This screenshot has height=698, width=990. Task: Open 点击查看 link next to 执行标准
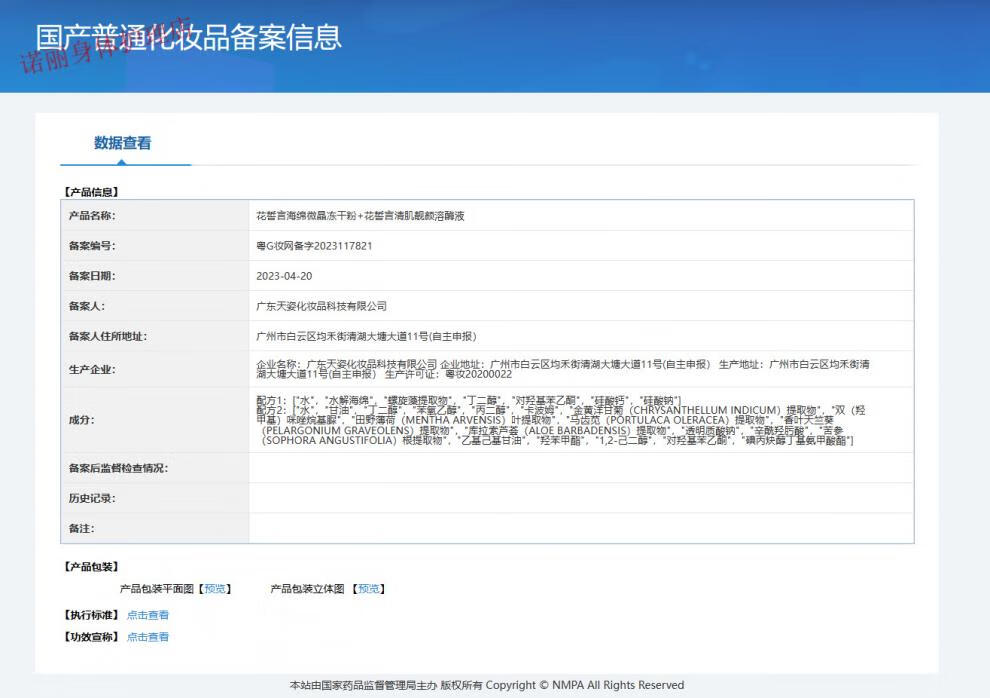click(148, 615)
